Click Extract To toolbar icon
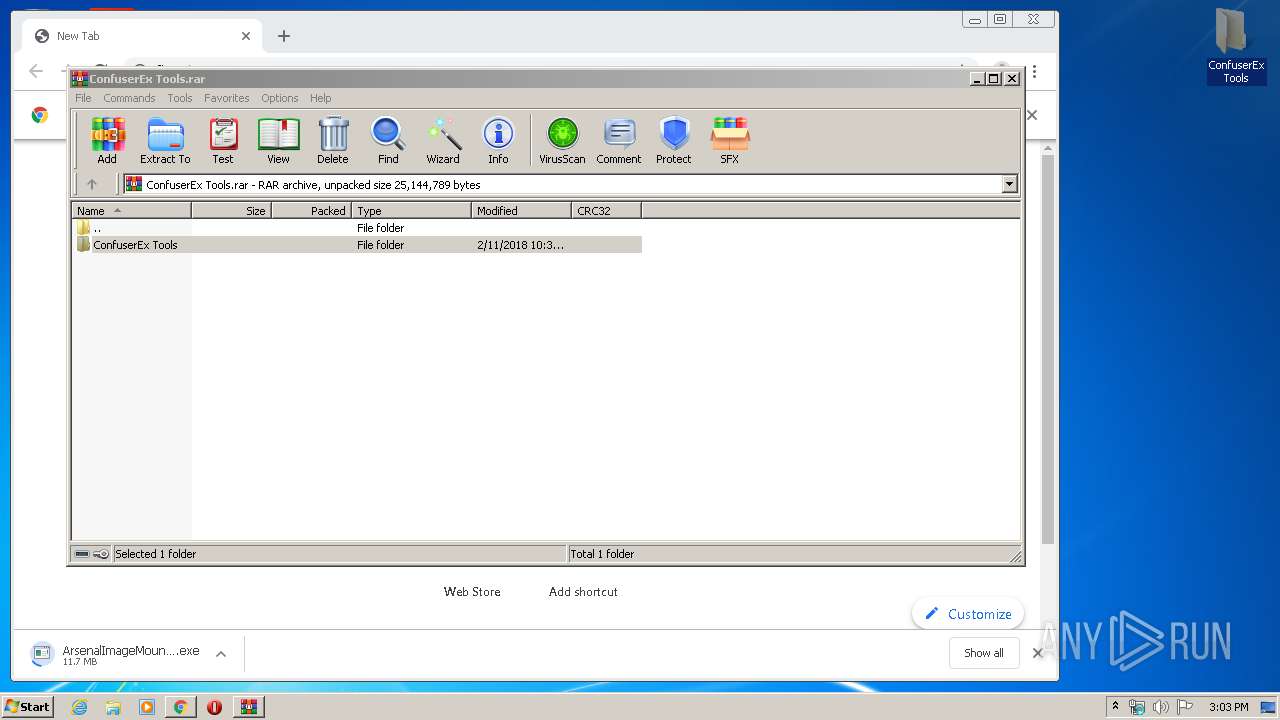This screenshot has height=720, width=1280. (x=165, y=140)
